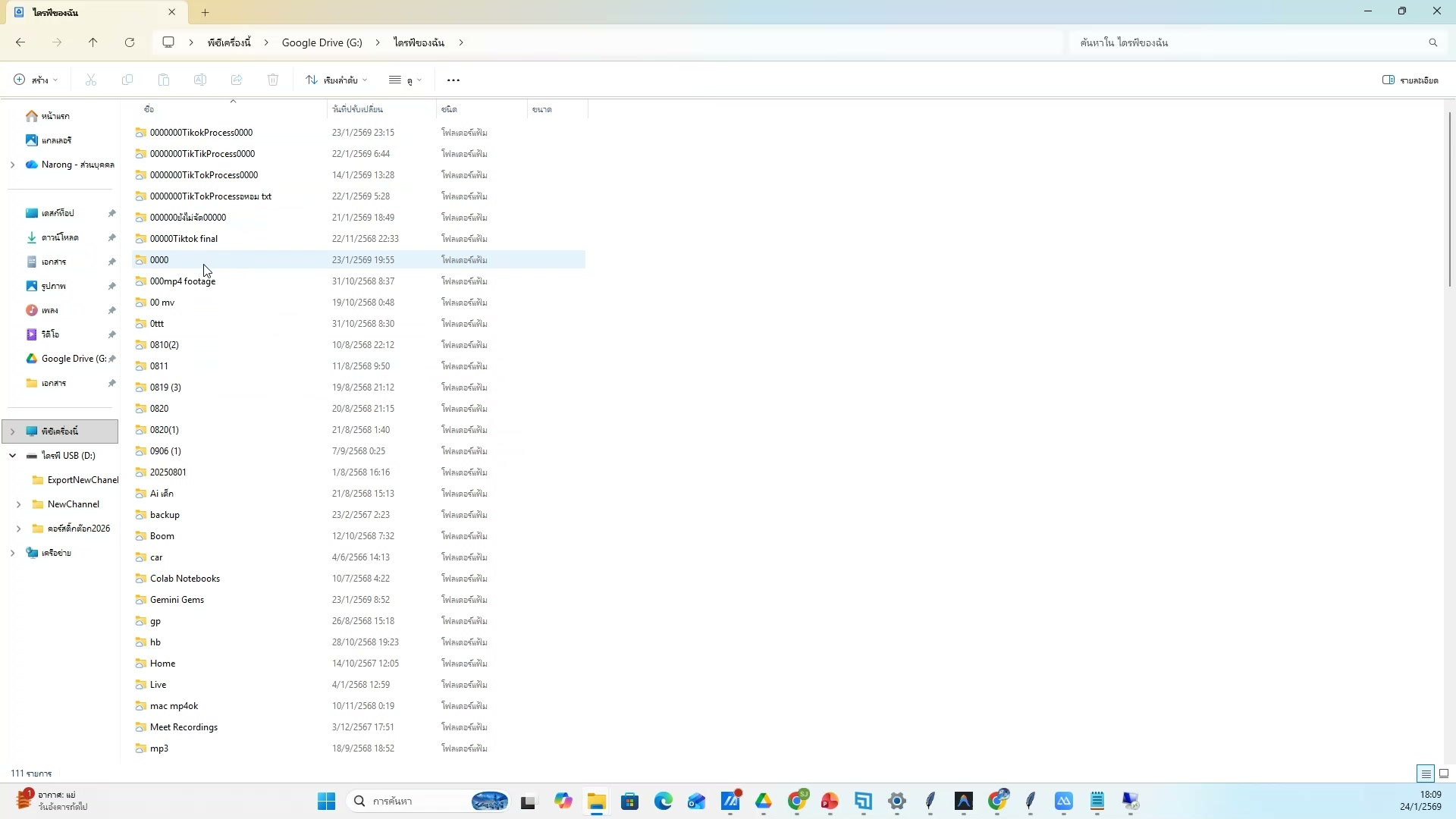Click the Cut (scissors) toolbar icon
This screenshot has height=819, width=1456.
click(91, 80)
